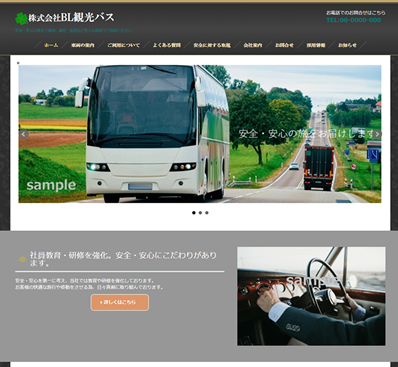The width and height of the screenshot is (398, 367).
Task: Open the 車両の案内 menu item
Action: click(x=83, y=45)
